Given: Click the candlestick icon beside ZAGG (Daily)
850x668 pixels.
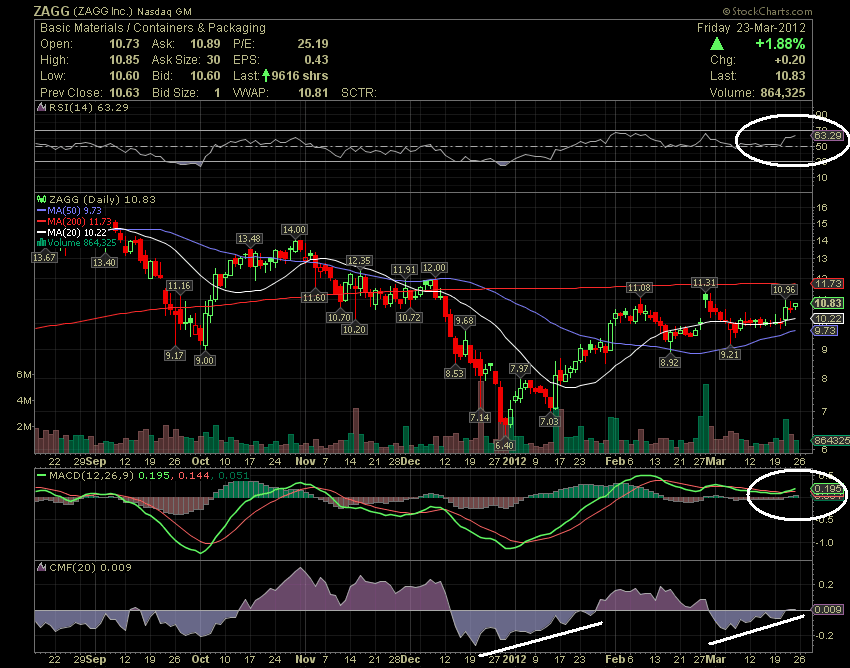Looking at the screenshot, I should [x=41, y=200].
